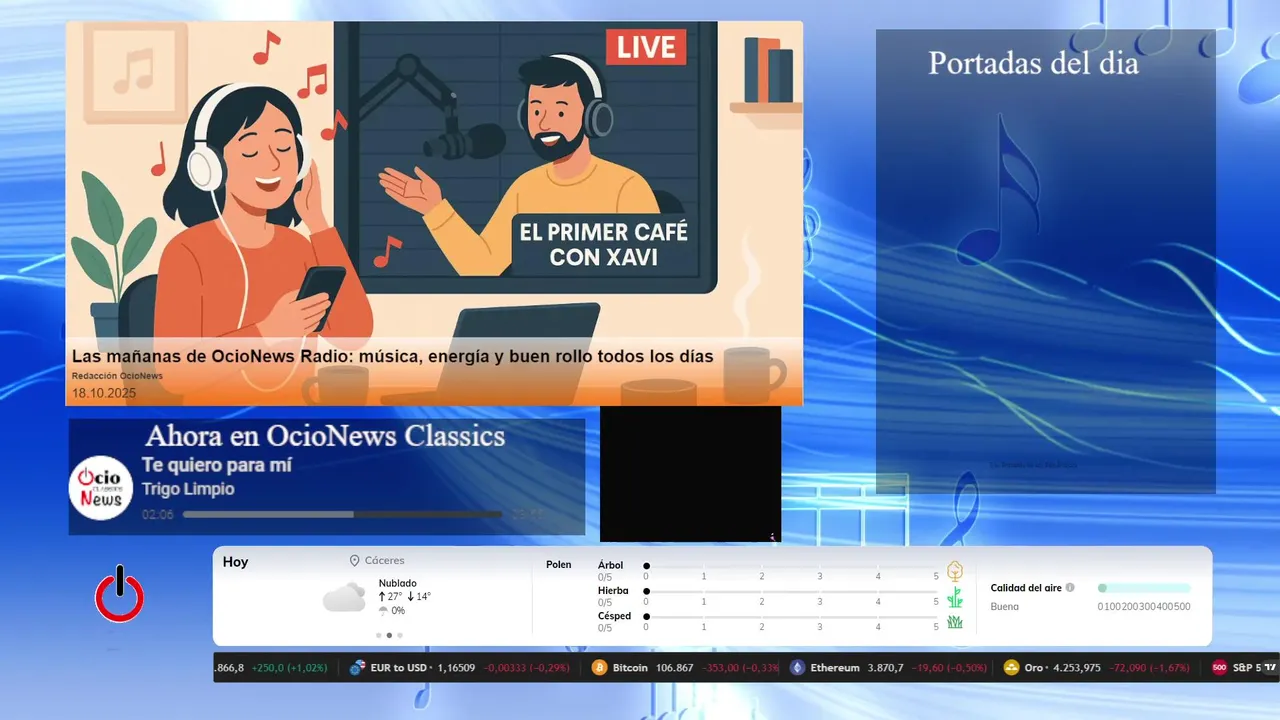Click the tree pollen icon
The height and width of the screenshot is (720, 1280).
955,571
